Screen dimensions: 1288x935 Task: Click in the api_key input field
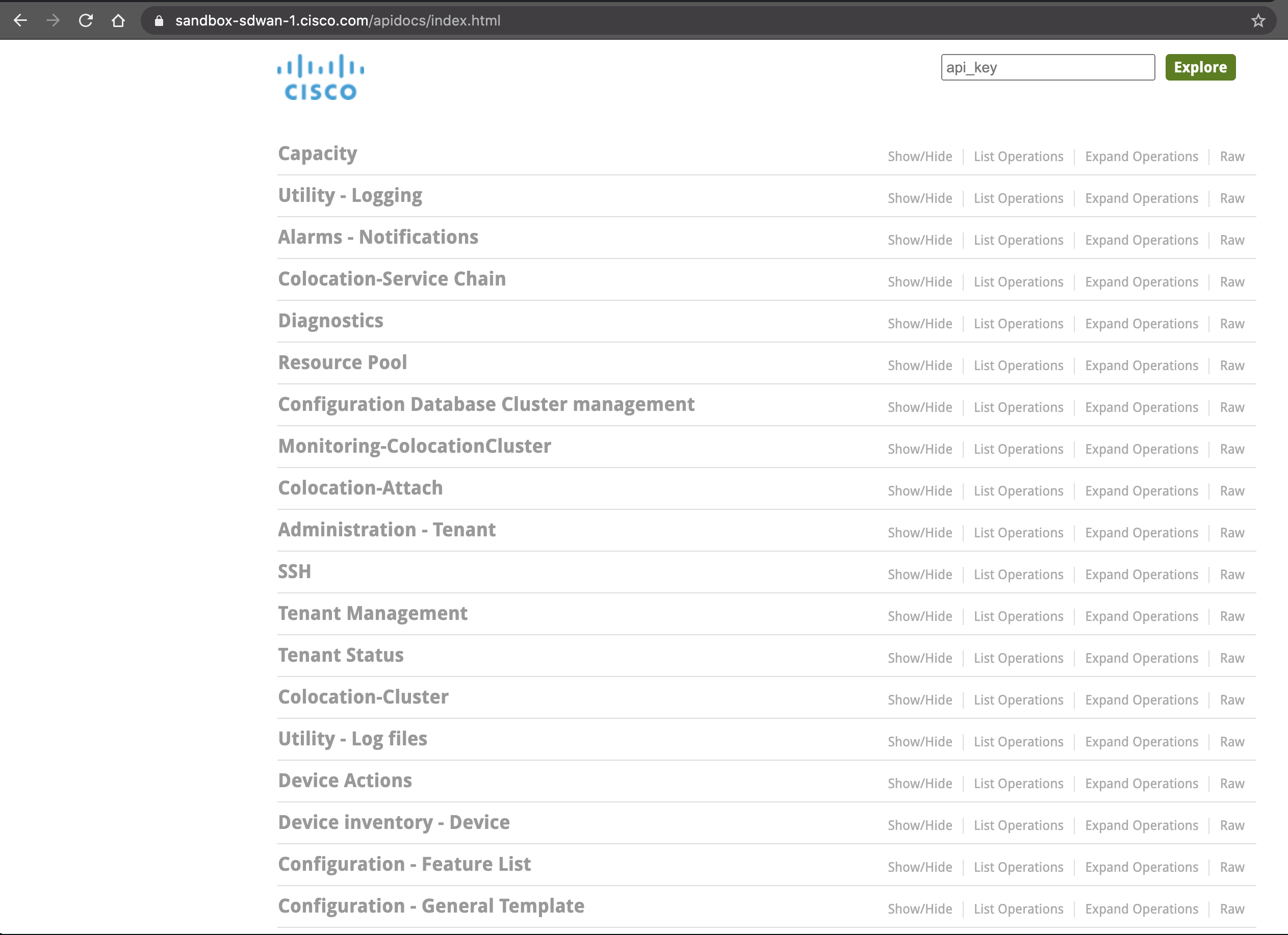[1047, 68]
